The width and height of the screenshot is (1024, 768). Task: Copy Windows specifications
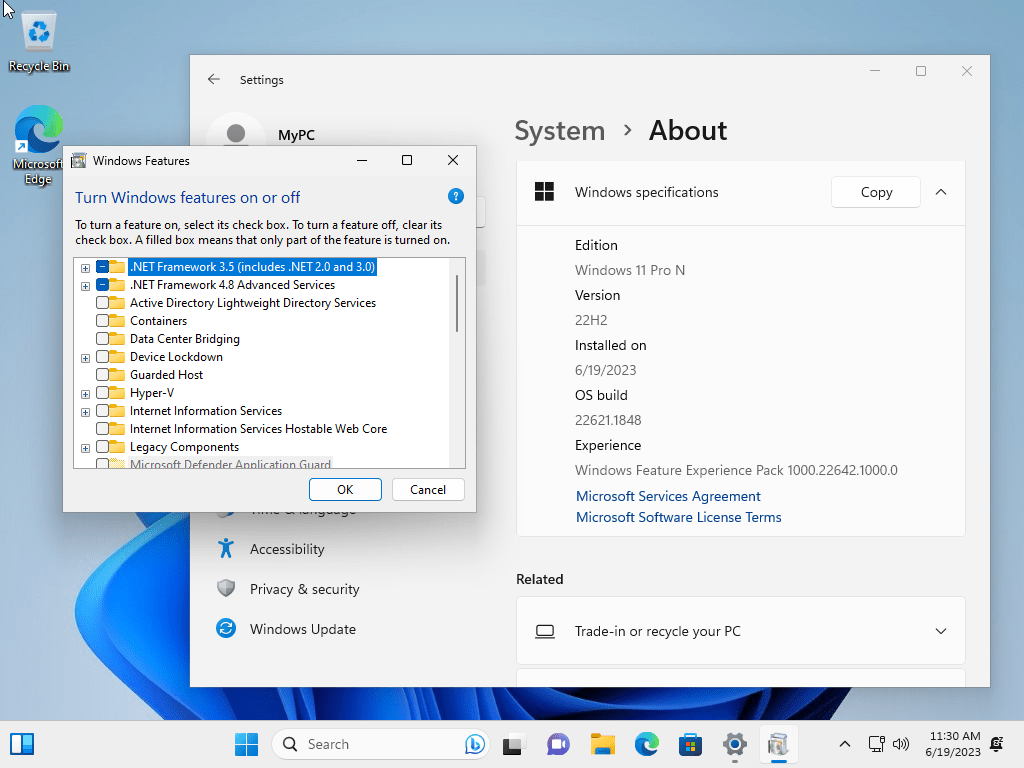[876, 192]
